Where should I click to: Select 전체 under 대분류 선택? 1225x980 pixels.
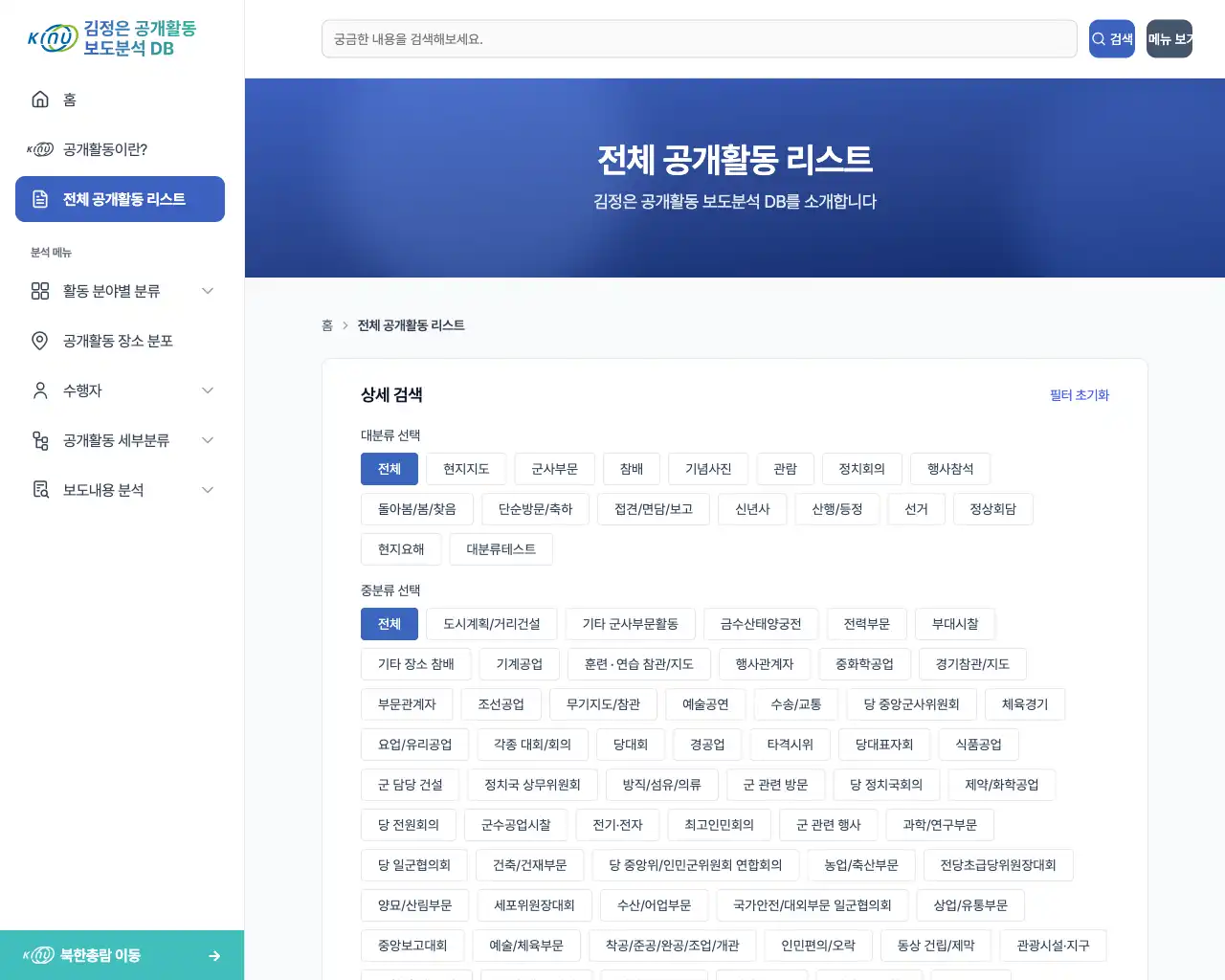pos(390,469)
